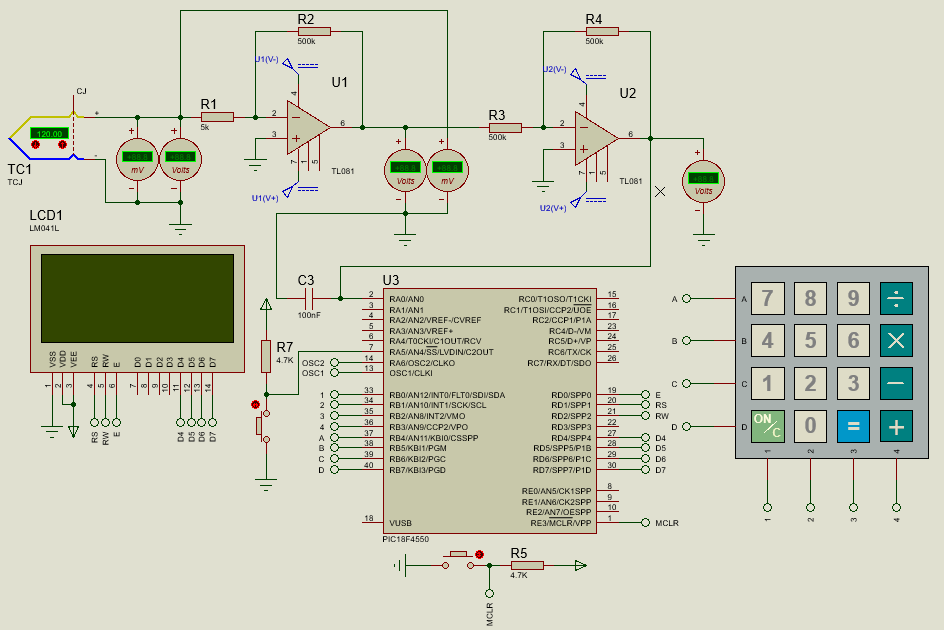Select feedback resistor R2 (500k)
This screenshot has width=944, height=630.
[314, 31]
